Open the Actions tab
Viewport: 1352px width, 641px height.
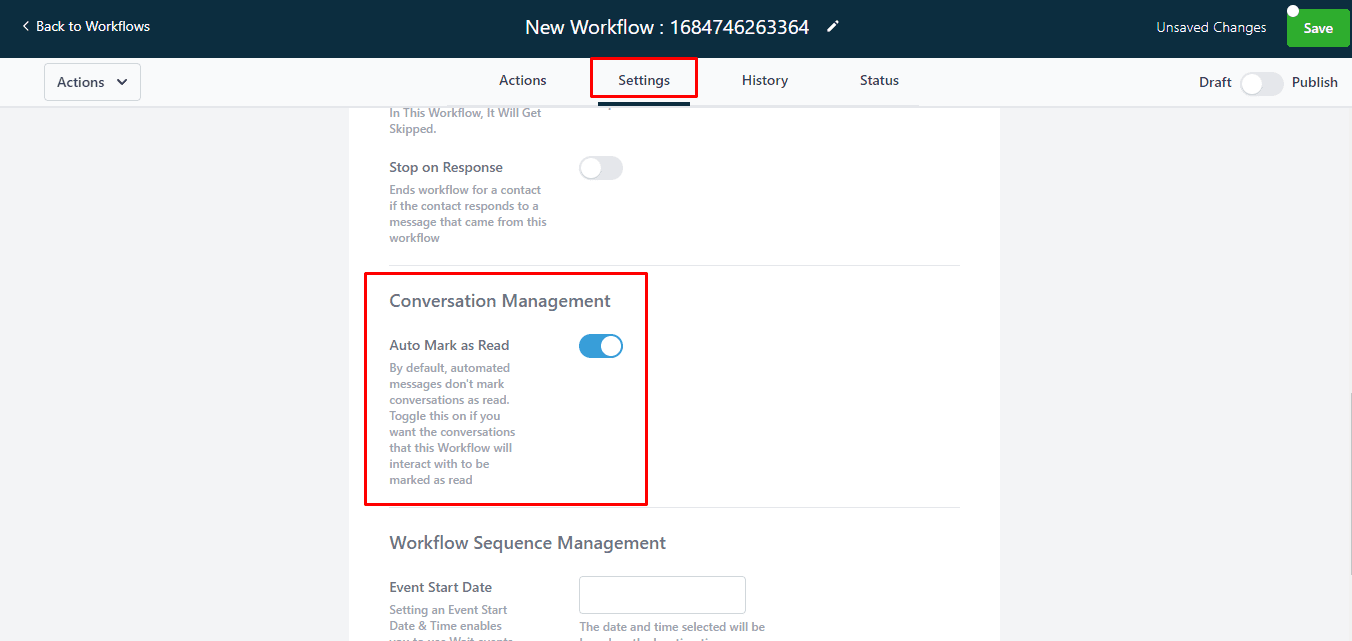(x=522, y=80)
